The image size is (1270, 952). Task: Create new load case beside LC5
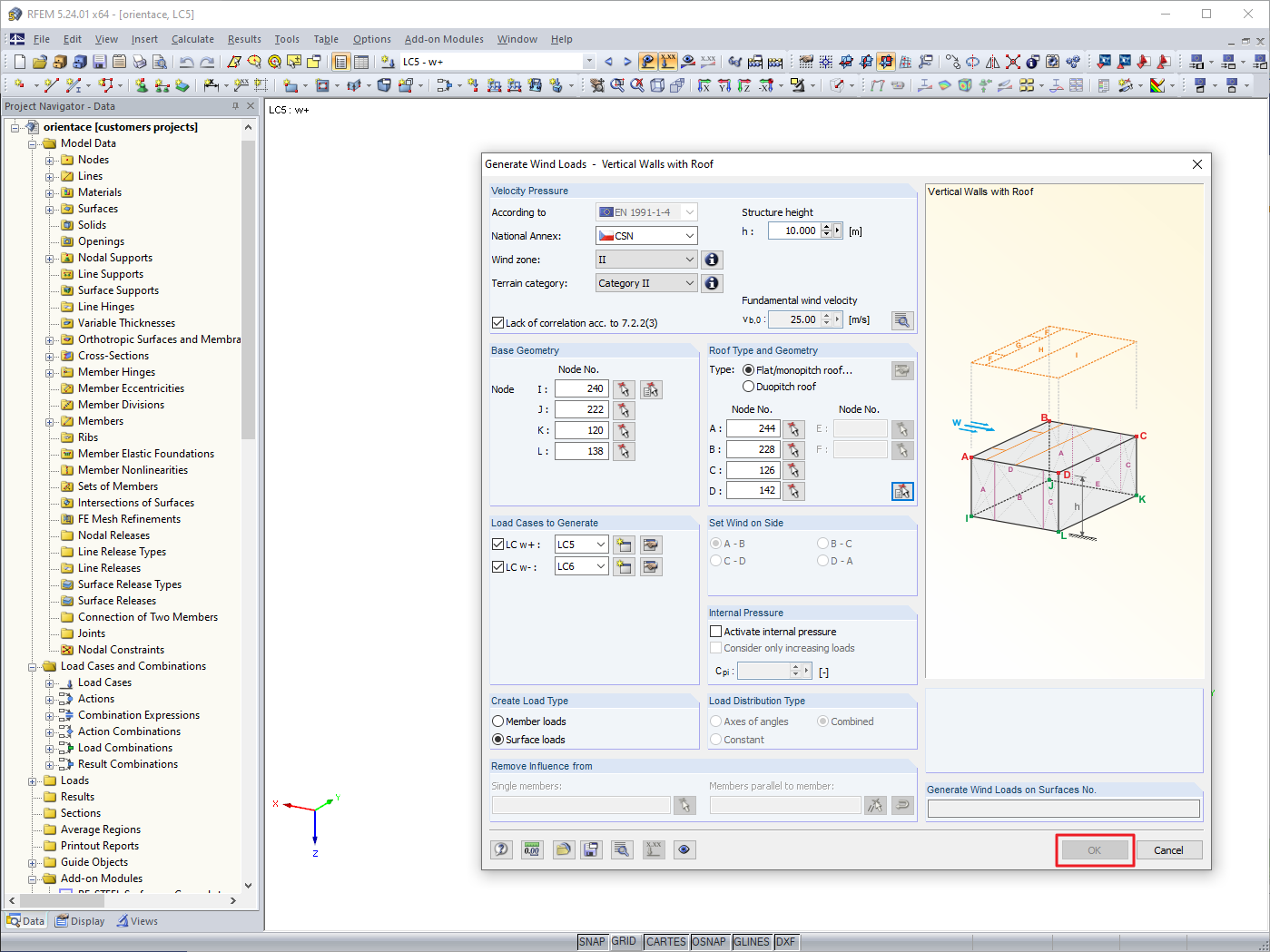pos(624,544)
